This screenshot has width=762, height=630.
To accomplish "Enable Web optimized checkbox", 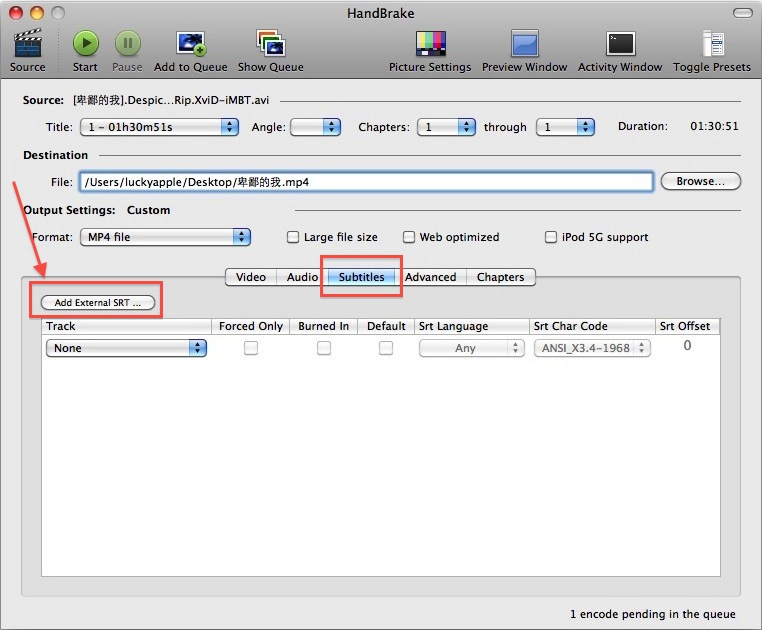I will (x=409, y=237).
